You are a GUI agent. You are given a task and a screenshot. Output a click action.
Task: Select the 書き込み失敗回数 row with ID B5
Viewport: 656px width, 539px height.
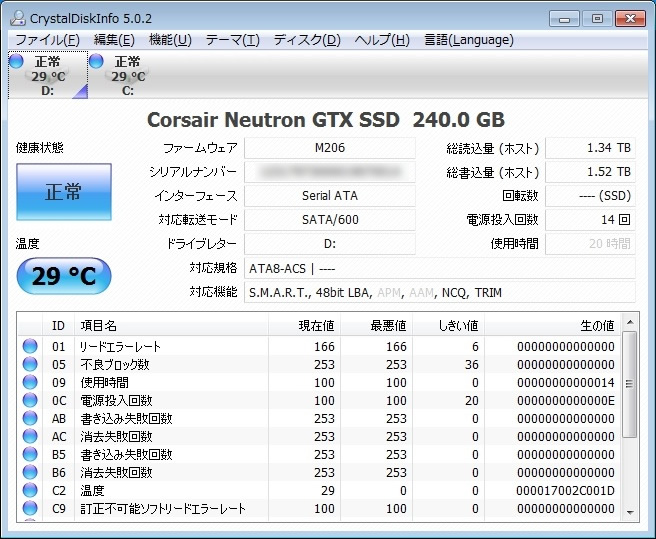point(319,454)
